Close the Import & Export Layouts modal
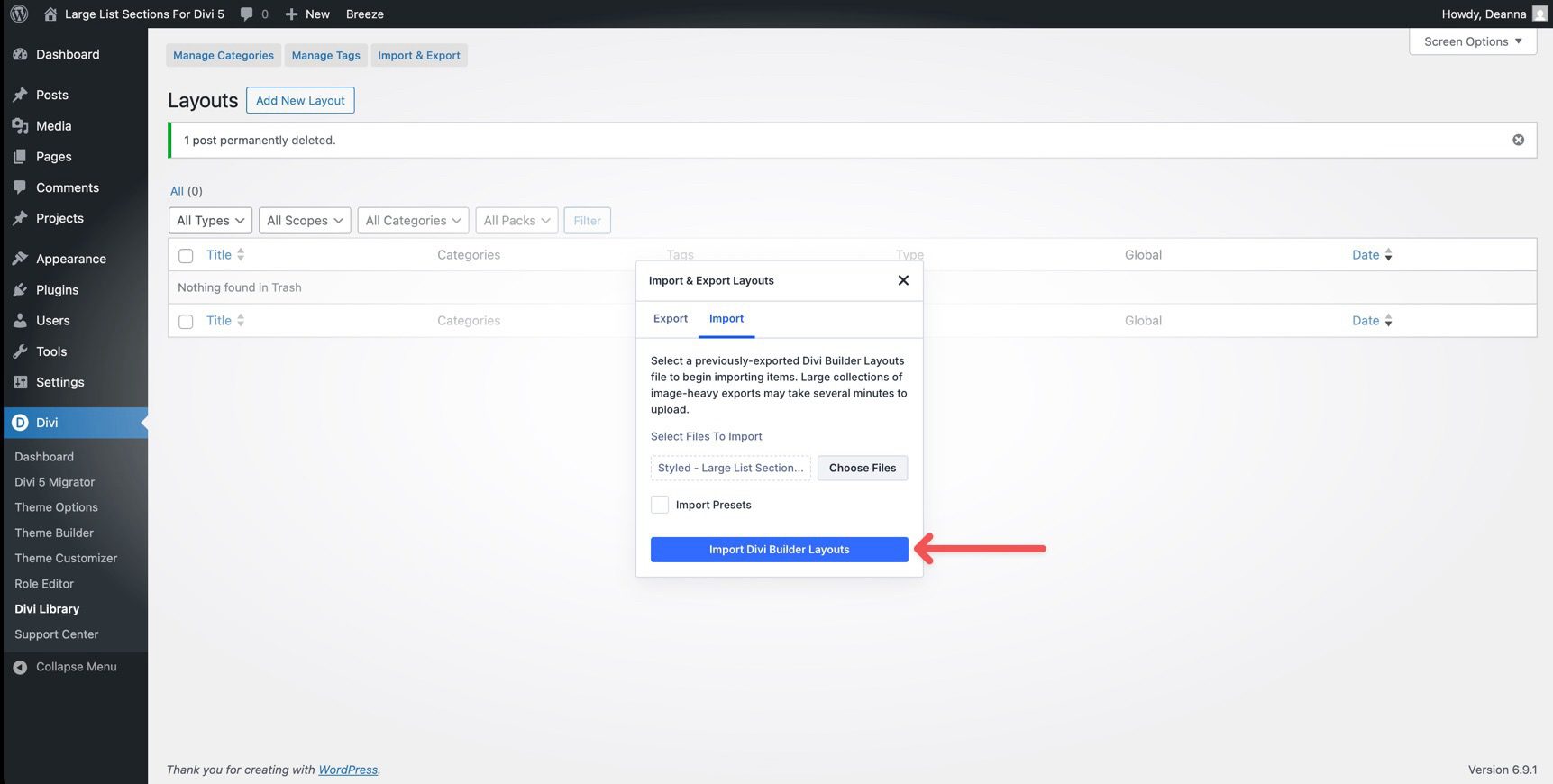This screenshot has height=784, width=1553. click(x=903, y=280)
